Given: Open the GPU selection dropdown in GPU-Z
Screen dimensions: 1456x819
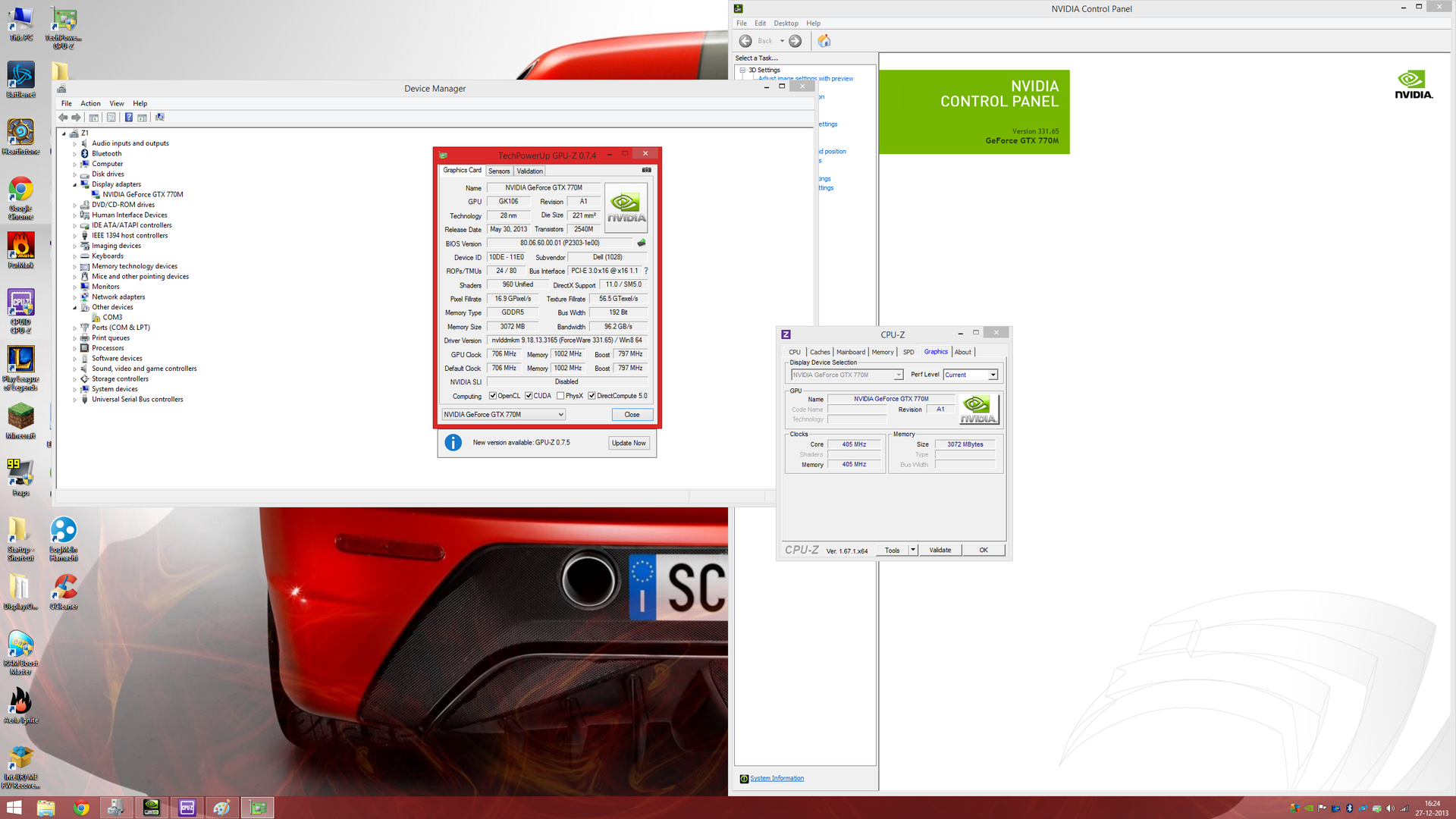Looking at the screenshot, I should 504,415.
